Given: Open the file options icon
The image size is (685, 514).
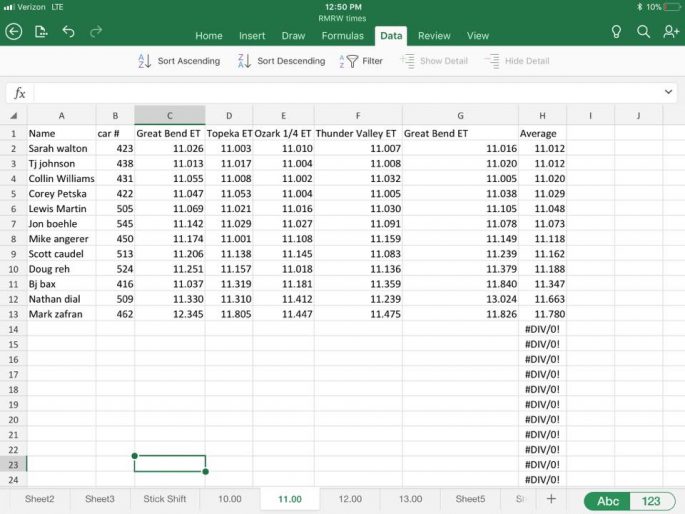Looking at the screenshot, I should click(x=41, y=32).
